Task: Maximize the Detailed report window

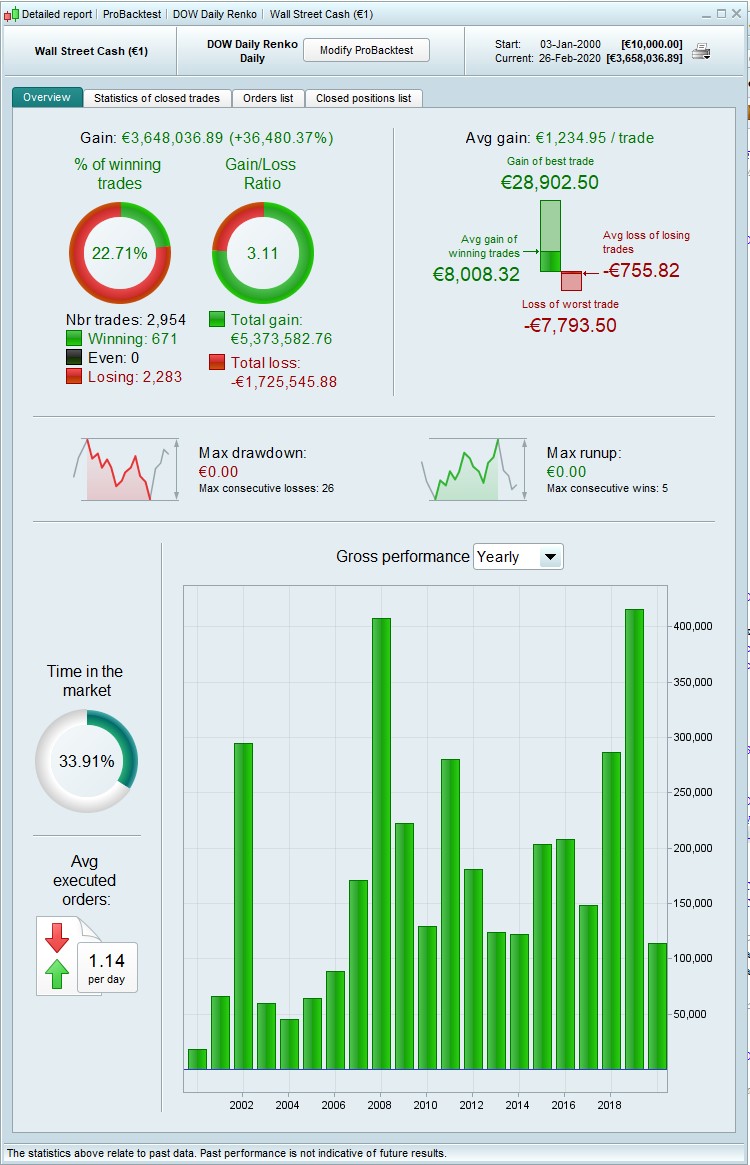Action: (721, 13)
